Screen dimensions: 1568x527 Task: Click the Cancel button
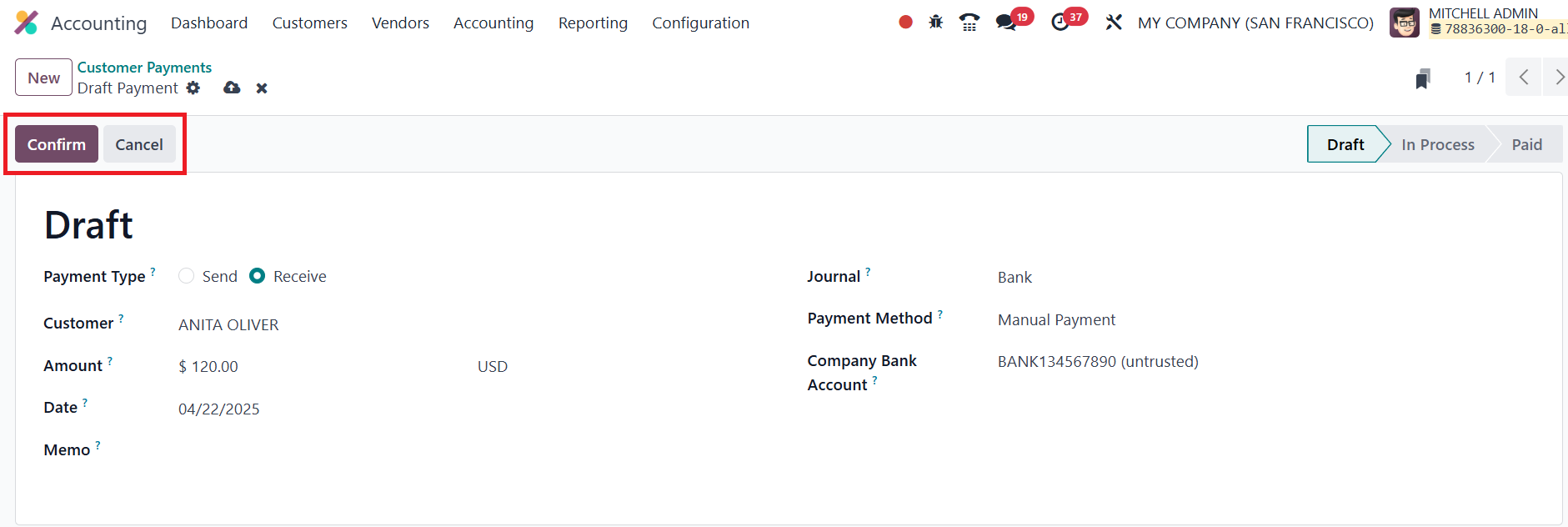[139, 144]
